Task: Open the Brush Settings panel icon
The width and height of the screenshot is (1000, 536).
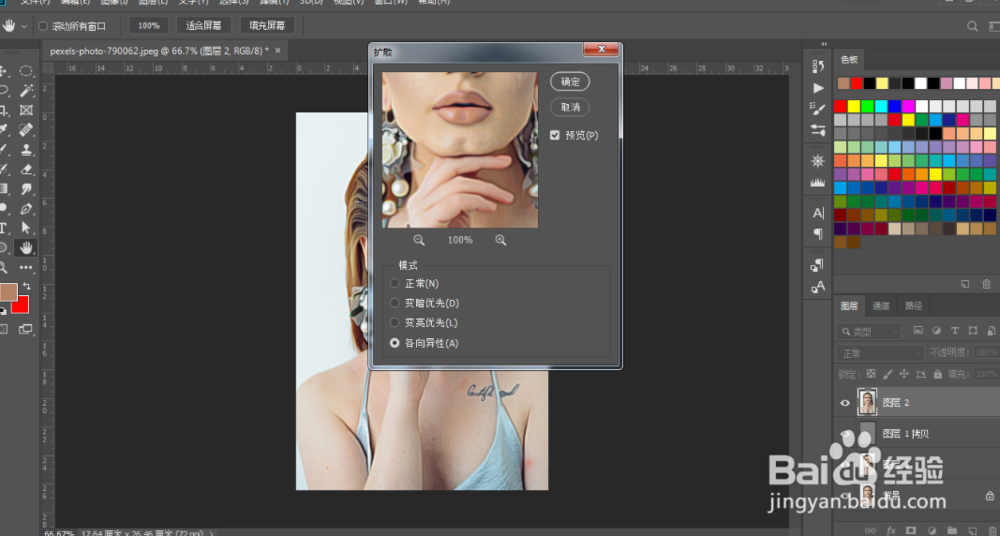Action: click(x=818, y=108)
